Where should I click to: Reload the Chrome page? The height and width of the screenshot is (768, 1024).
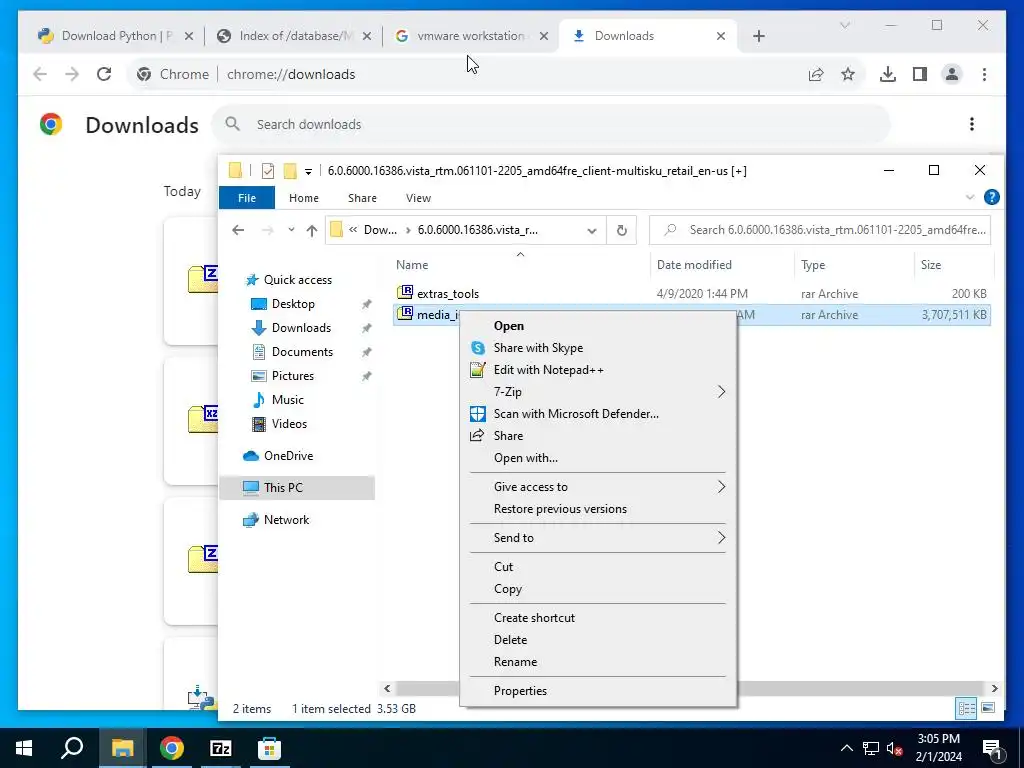(104, 74)
